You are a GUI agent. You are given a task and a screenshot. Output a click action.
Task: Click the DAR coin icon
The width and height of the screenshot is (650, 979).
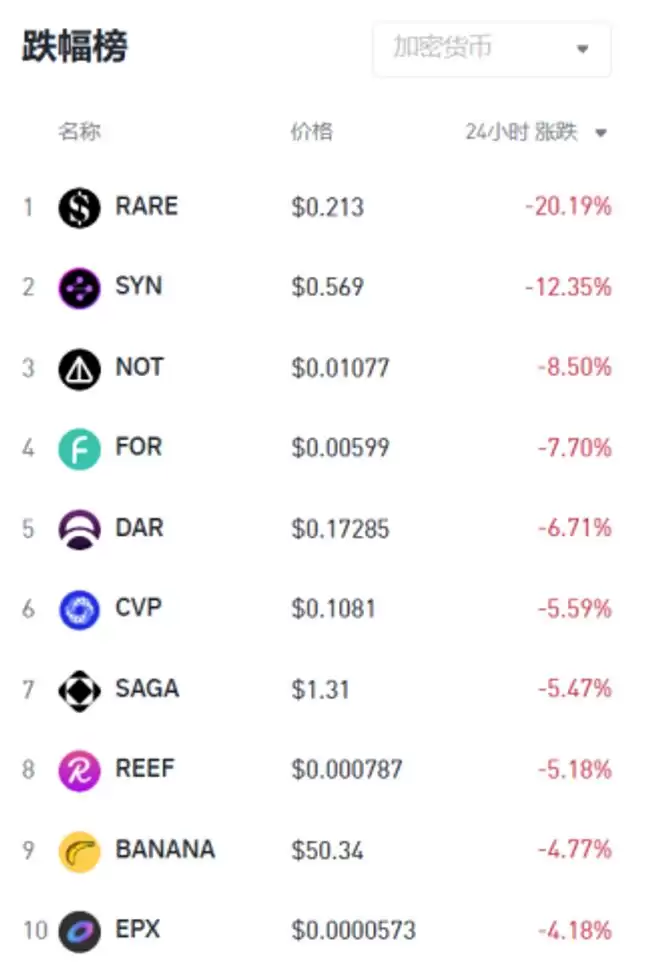tap(79, 529)
